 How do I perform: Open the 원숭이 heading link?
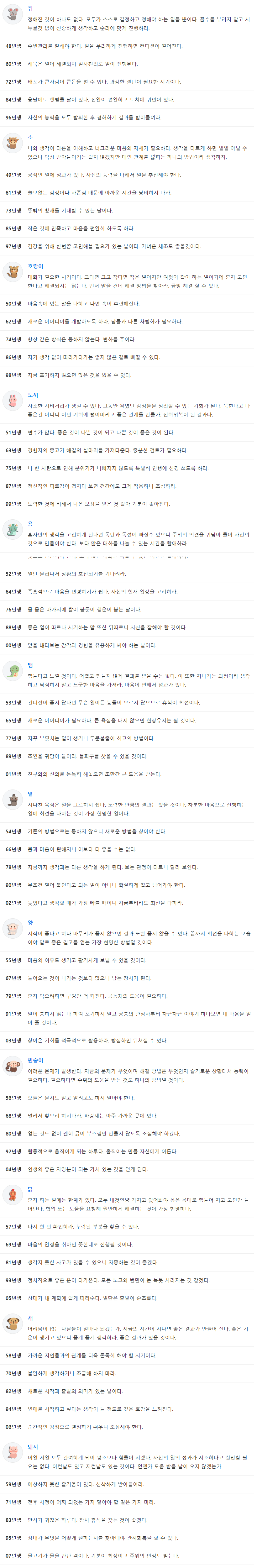pyautogui.click(x=35, y=1060)
